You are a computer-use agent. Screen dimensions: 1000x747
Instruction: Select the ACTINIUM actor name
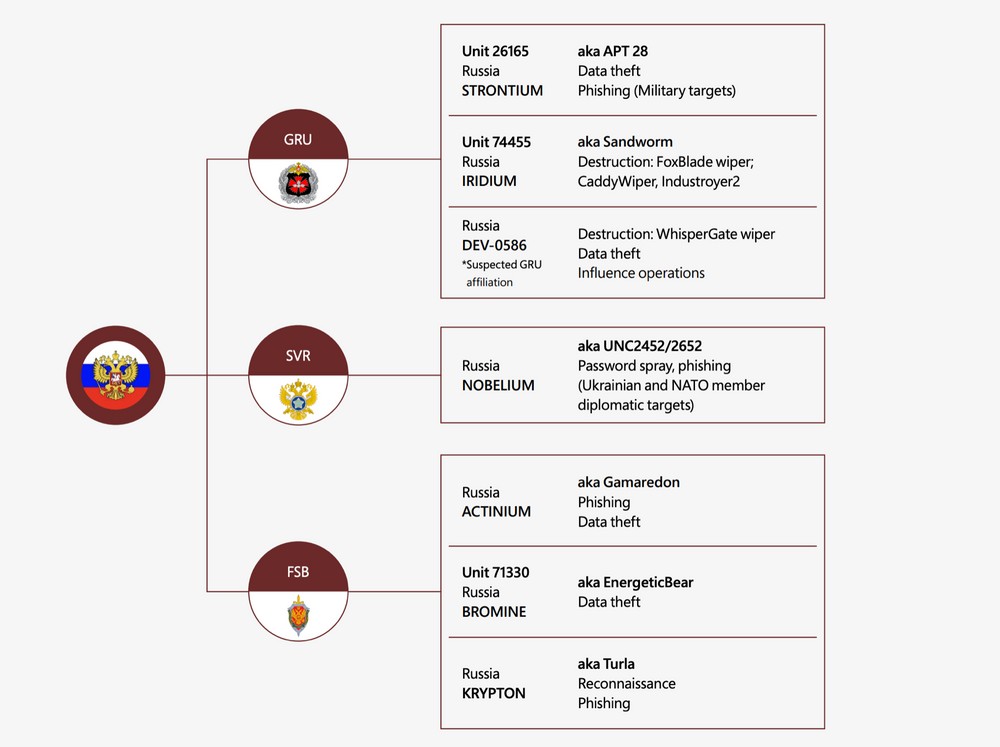pyautogui.click(x=496, y=512)
